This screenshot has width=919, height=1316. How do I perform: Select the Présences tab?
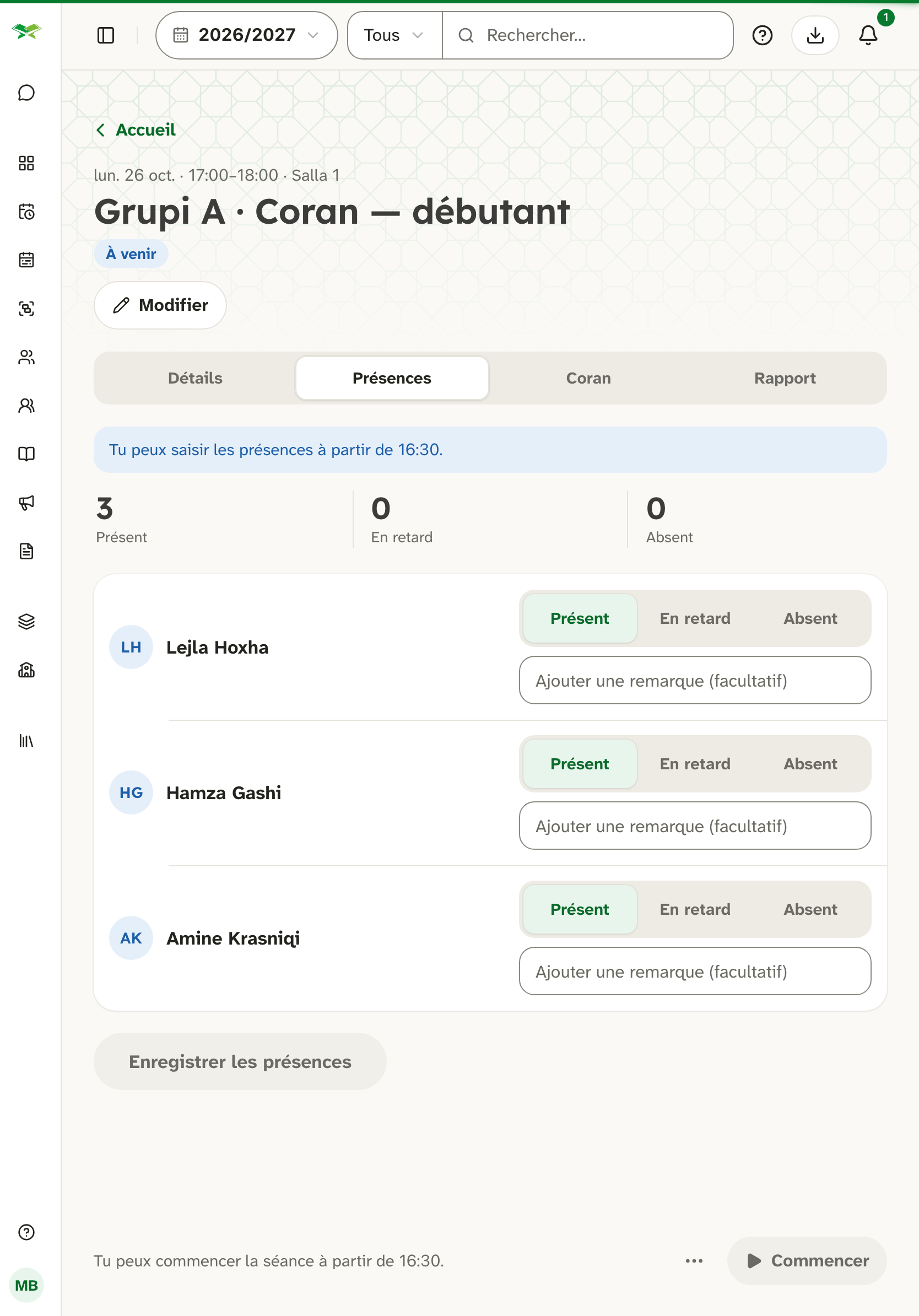click(392, 378)
